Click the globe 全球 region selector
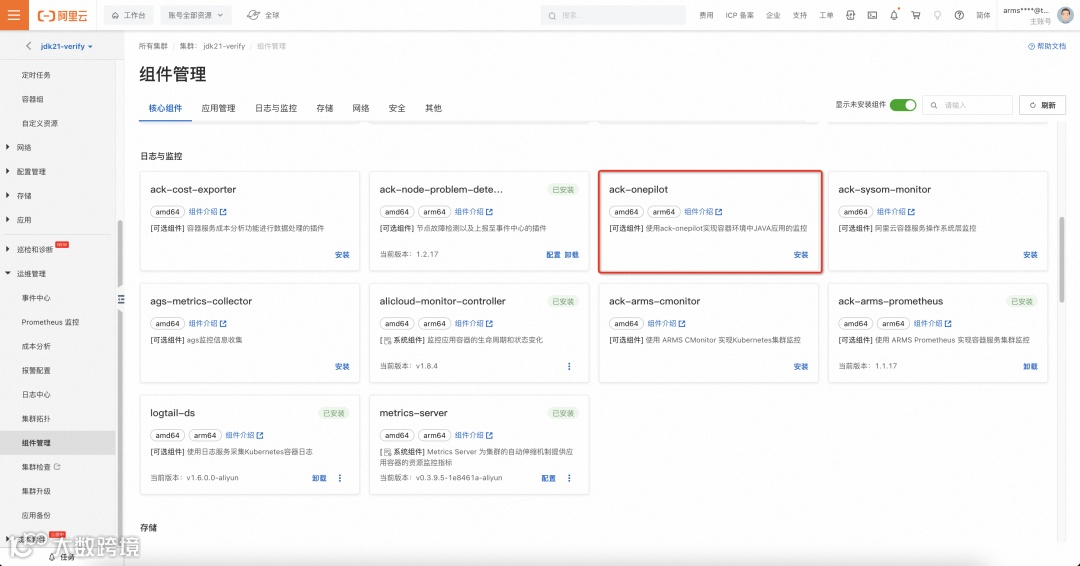 pos(263,15)
